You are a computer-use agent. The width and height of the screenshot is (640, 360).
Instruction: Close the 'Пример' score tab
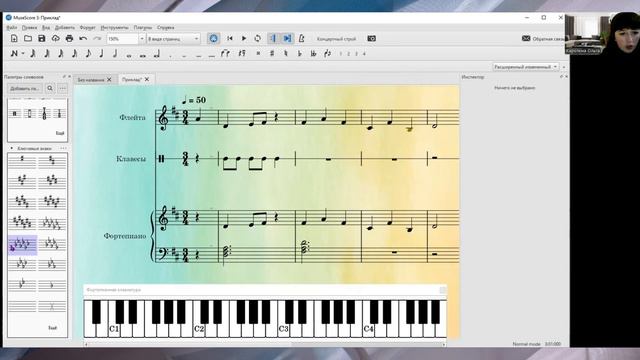click(147, 80)
